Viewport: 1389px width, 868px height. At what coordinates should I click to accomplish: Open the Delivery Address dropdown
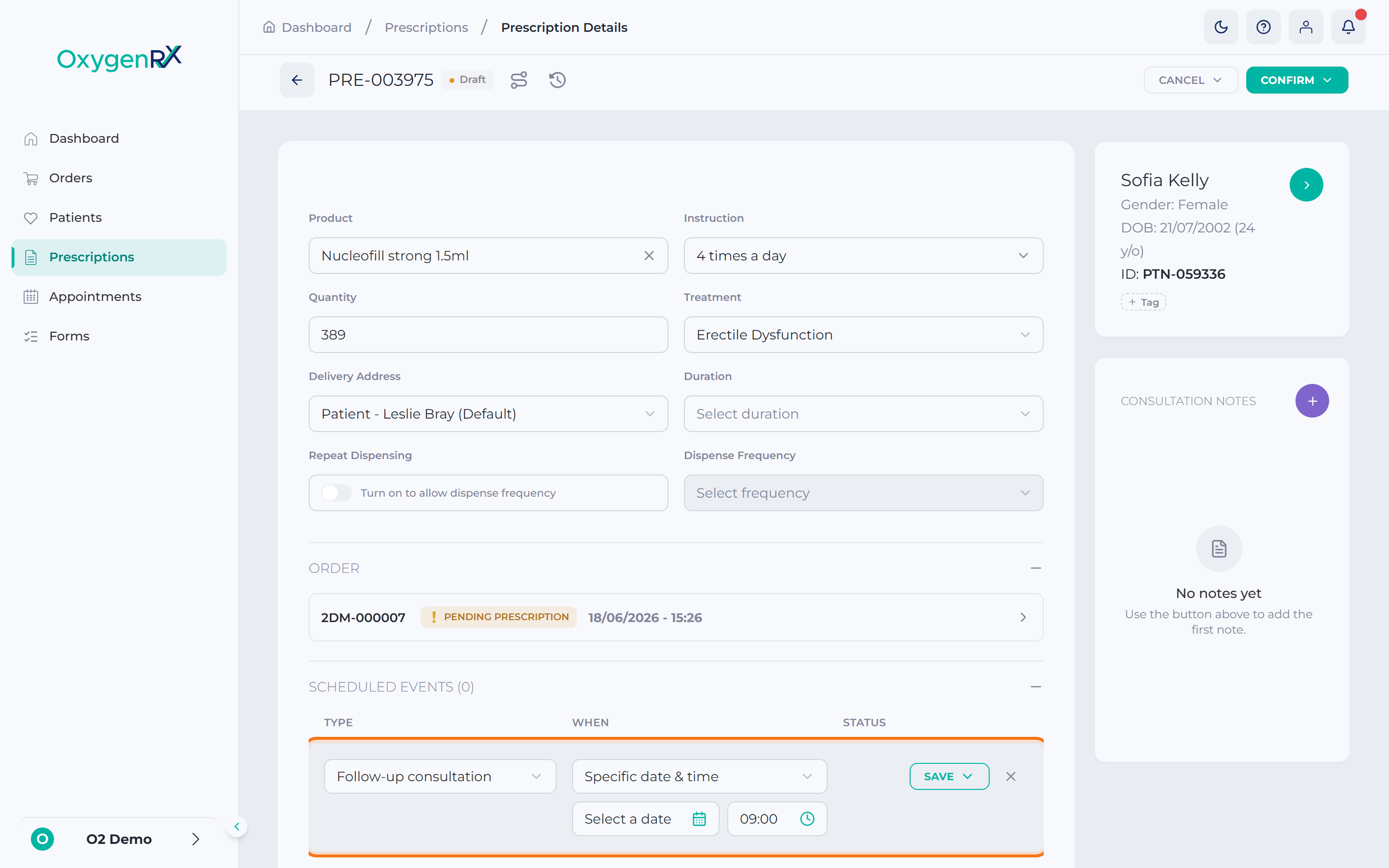(x=488, y=414)
